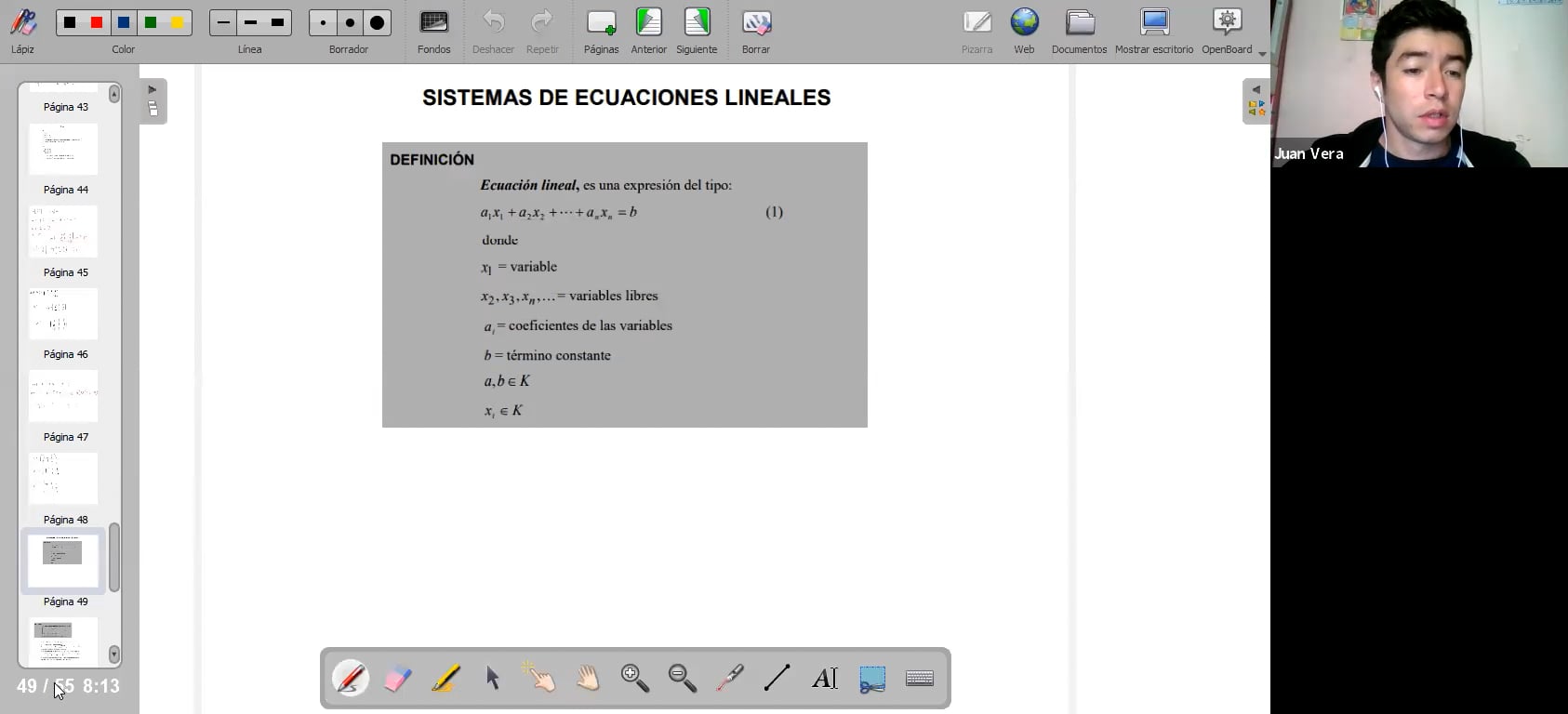This screenshot has height=714, width=1568.
Task: Select the zoom in magnifier tool
Action: click(x=635, y=679)
